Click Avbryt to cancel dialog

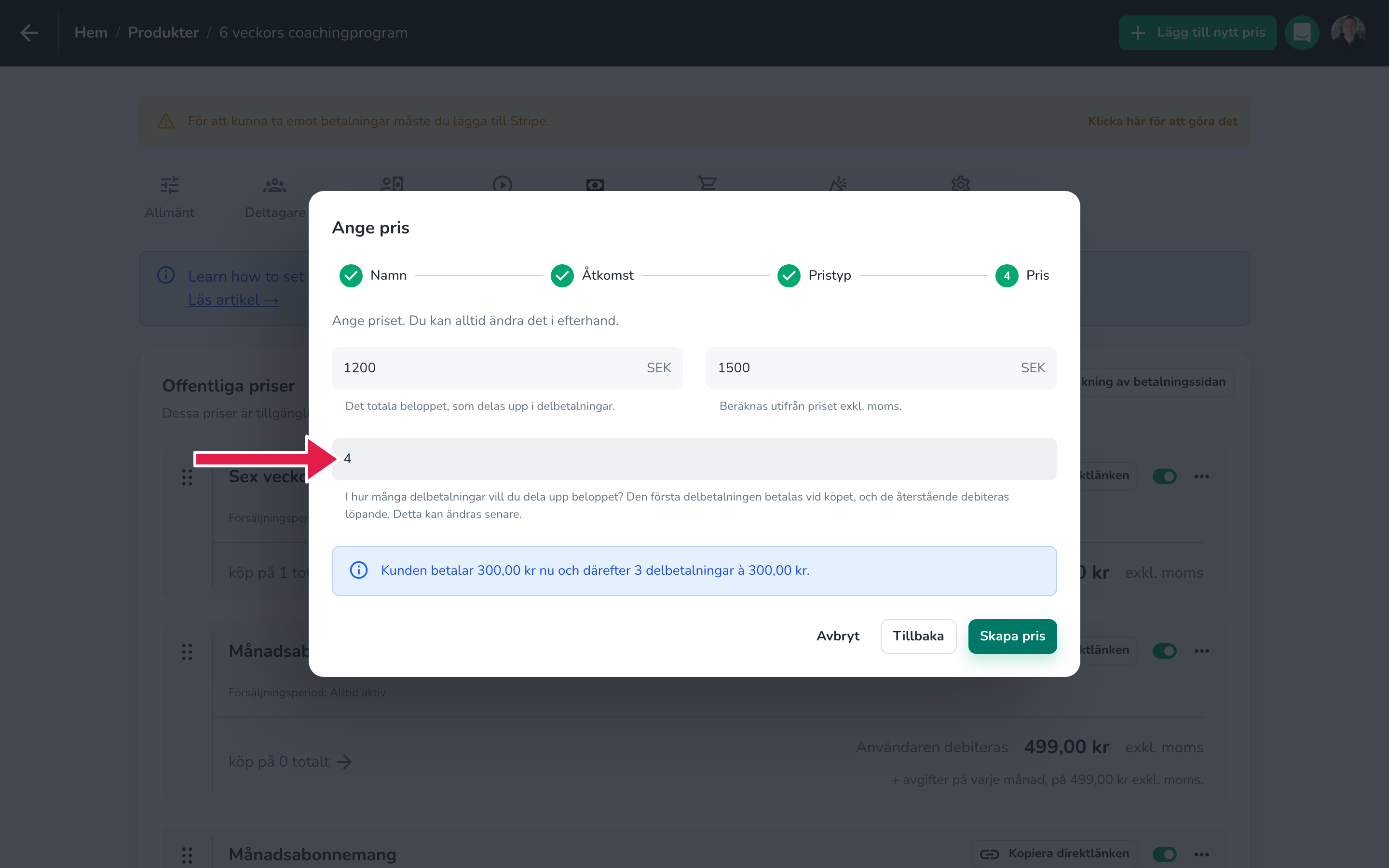(837, 636)
